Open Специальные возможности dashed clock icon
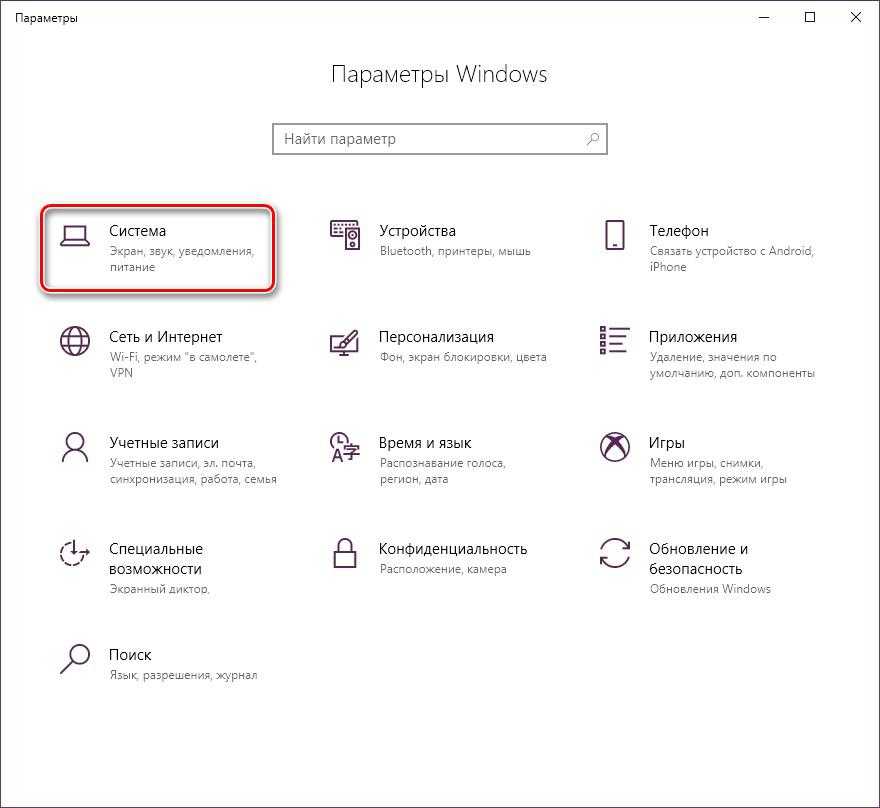The image size is (880, 808). (75, 553)
